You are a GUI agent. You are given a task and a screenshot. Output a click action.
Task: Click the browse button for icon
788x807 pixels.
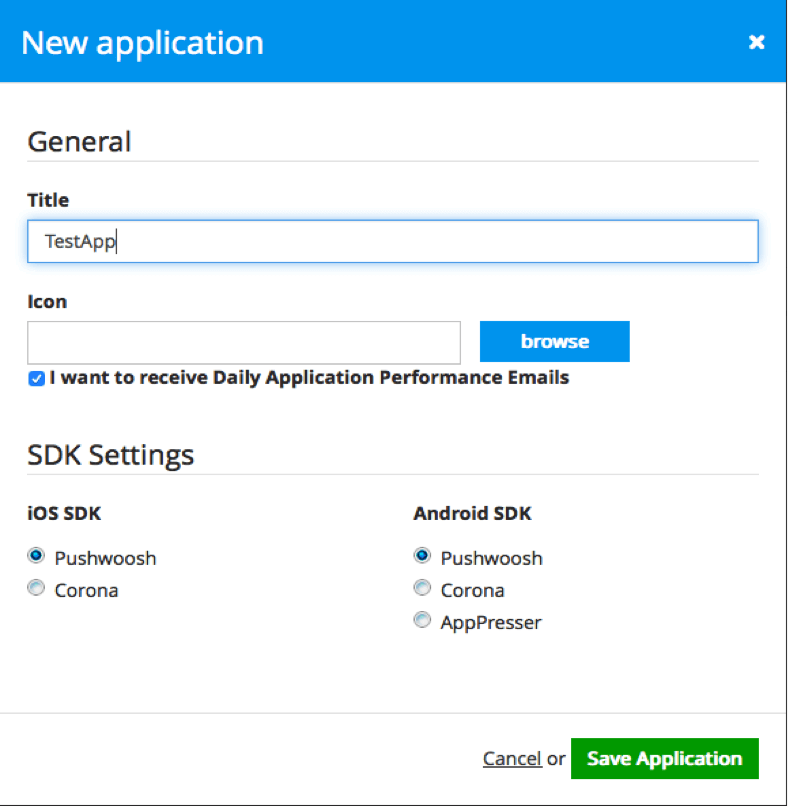click(554, 341)
